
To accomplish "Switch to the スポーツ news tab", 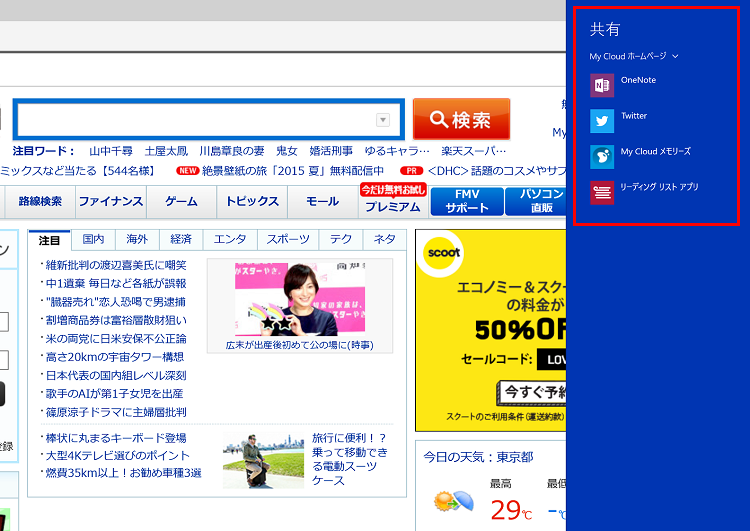I will pos(288,240).
